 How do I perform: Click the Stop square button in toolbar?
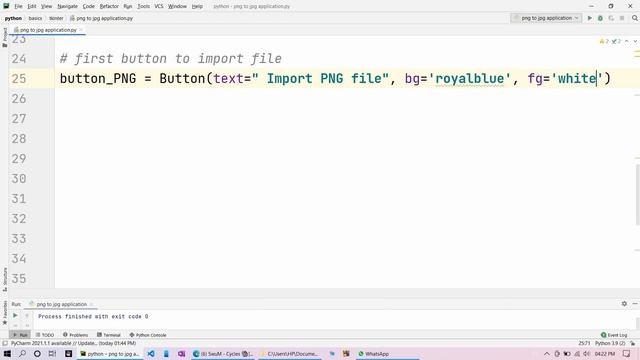[x=622, y=18]
